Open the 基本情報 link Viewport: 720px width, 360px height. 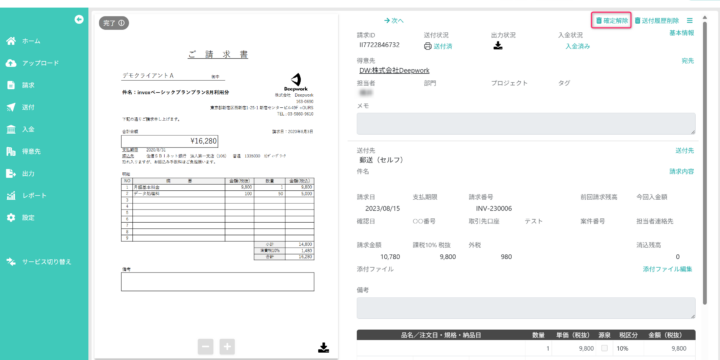(x=681, y=33)
